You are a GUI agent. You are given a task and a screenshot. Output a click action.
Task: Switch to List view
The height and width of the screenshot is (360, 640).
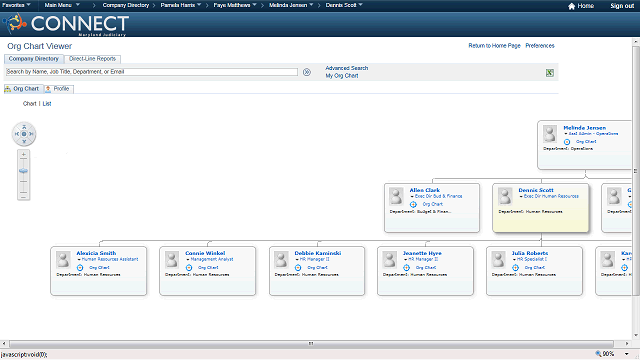(x=47, y=104)
